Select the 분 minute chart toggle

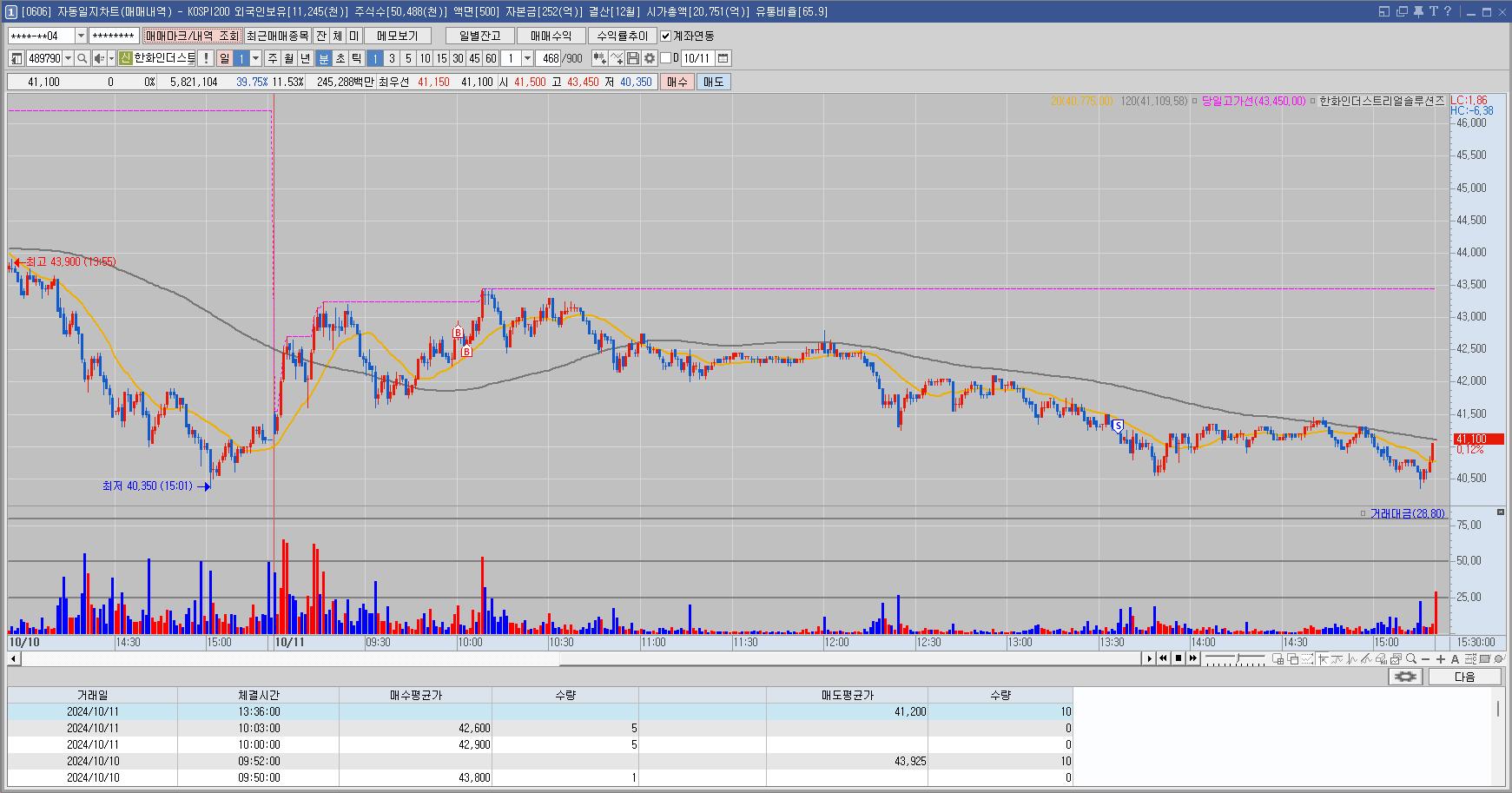coord(324,58)
